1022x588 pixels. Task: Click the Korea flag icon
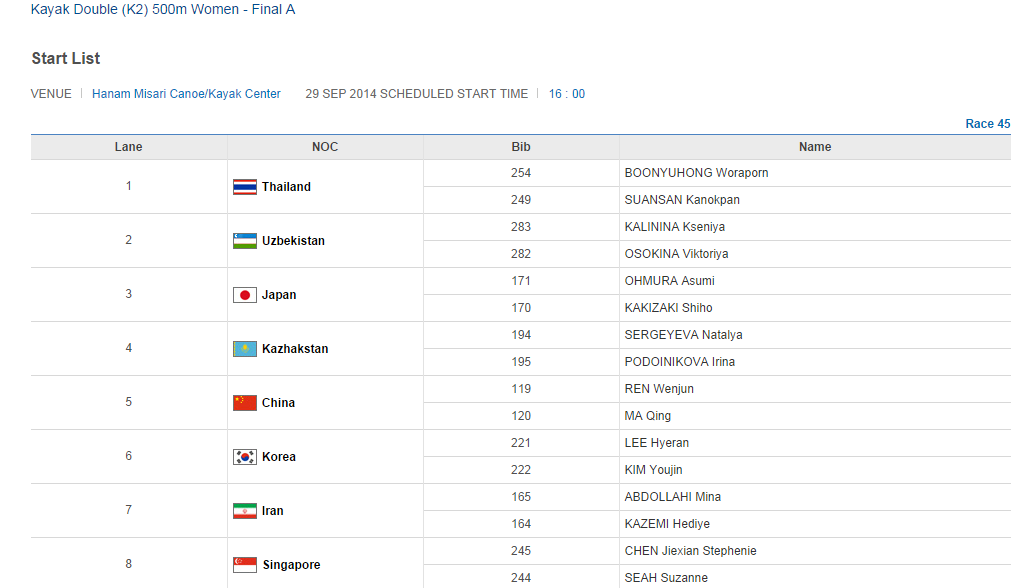point(245,457)
